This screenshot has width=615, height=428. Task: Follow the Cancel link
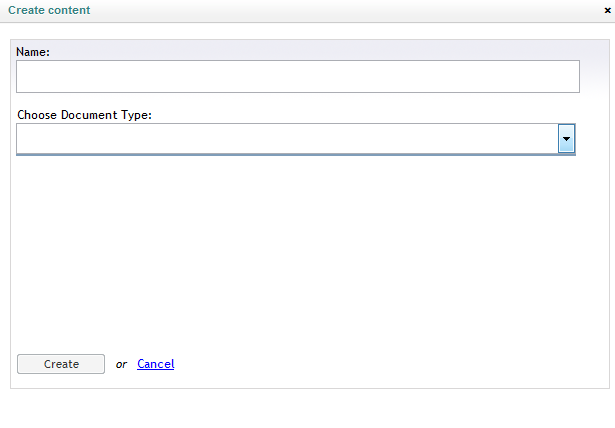coord(156,364)
